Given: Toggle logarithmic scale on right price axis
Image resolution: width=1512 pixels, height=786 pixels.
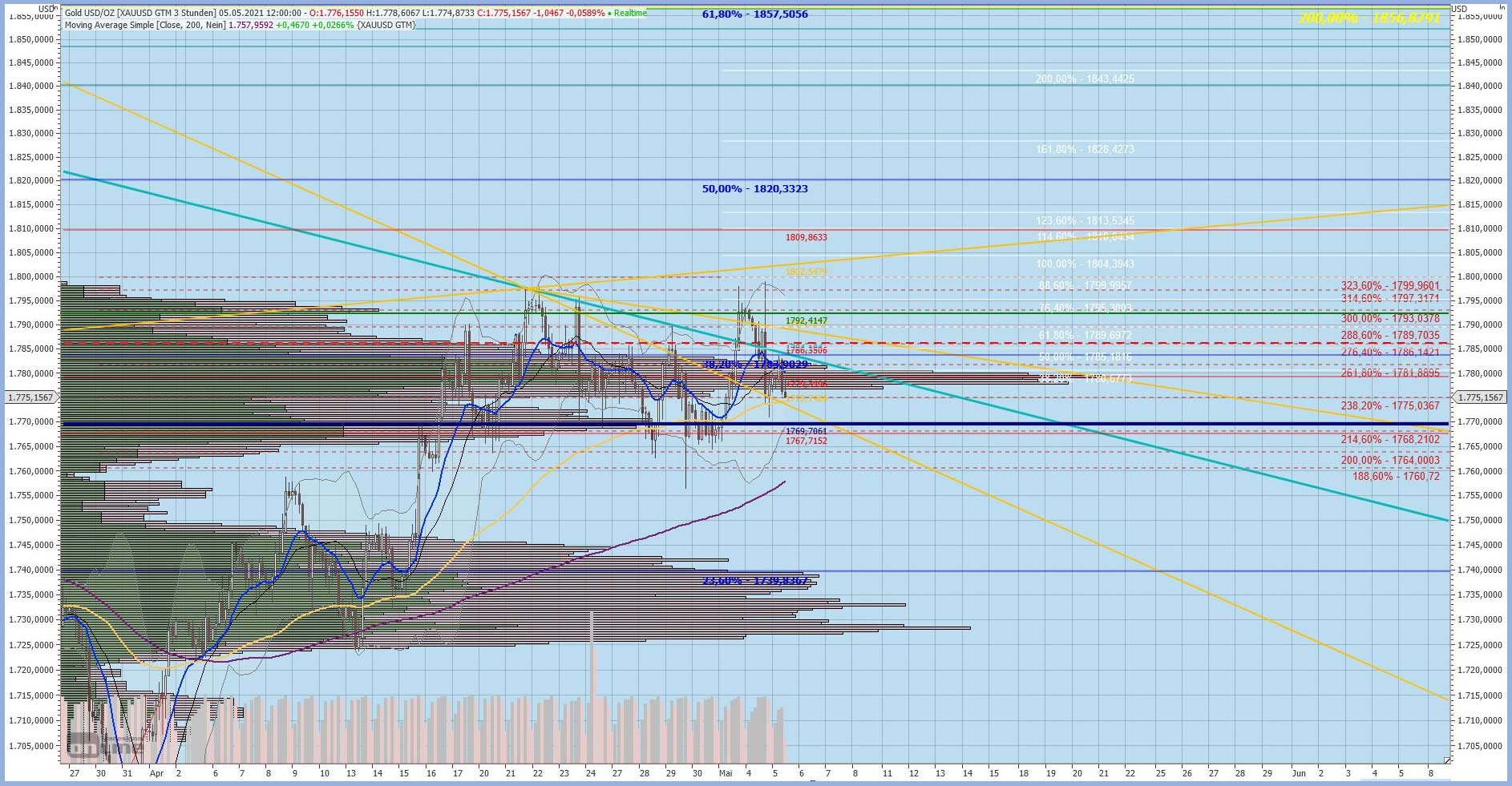Looking at the screenshot, I should point(1502,7).
